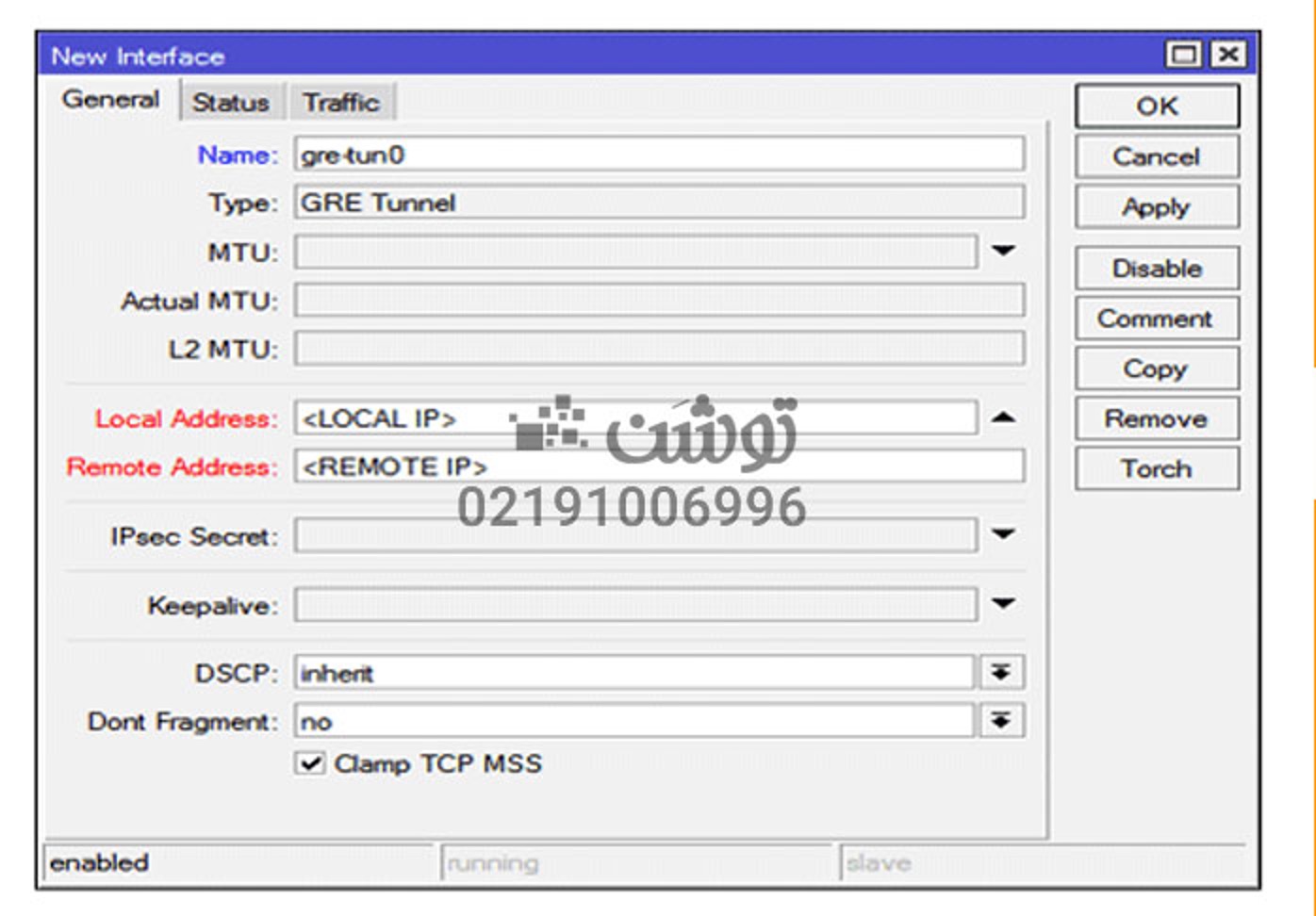Expand the Keepalive field arrow
This screenshot has width=1316, height=916.
[1003, 603]
